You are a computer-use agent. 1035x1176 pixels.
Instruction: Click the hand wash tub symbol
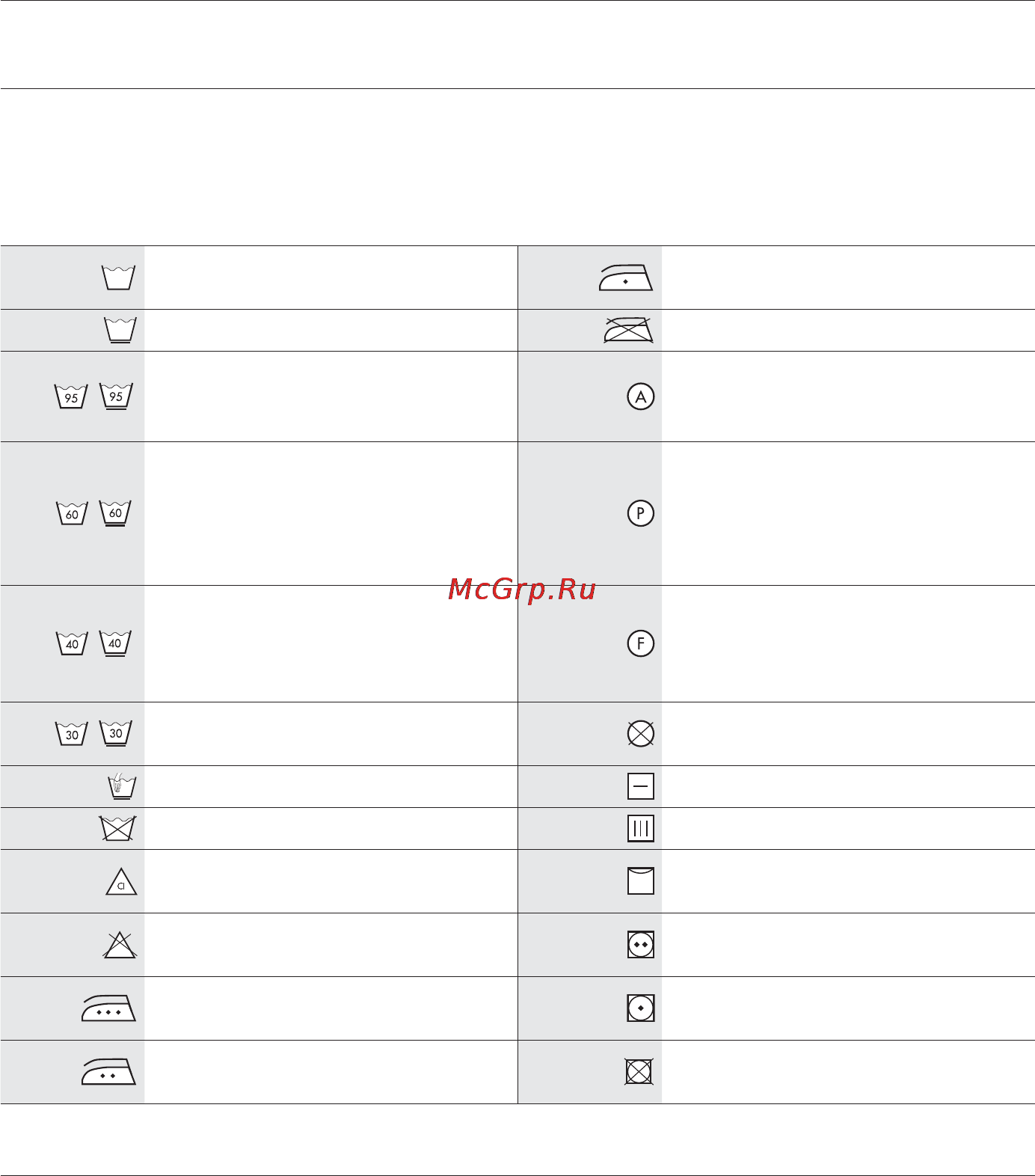point(122,786)
